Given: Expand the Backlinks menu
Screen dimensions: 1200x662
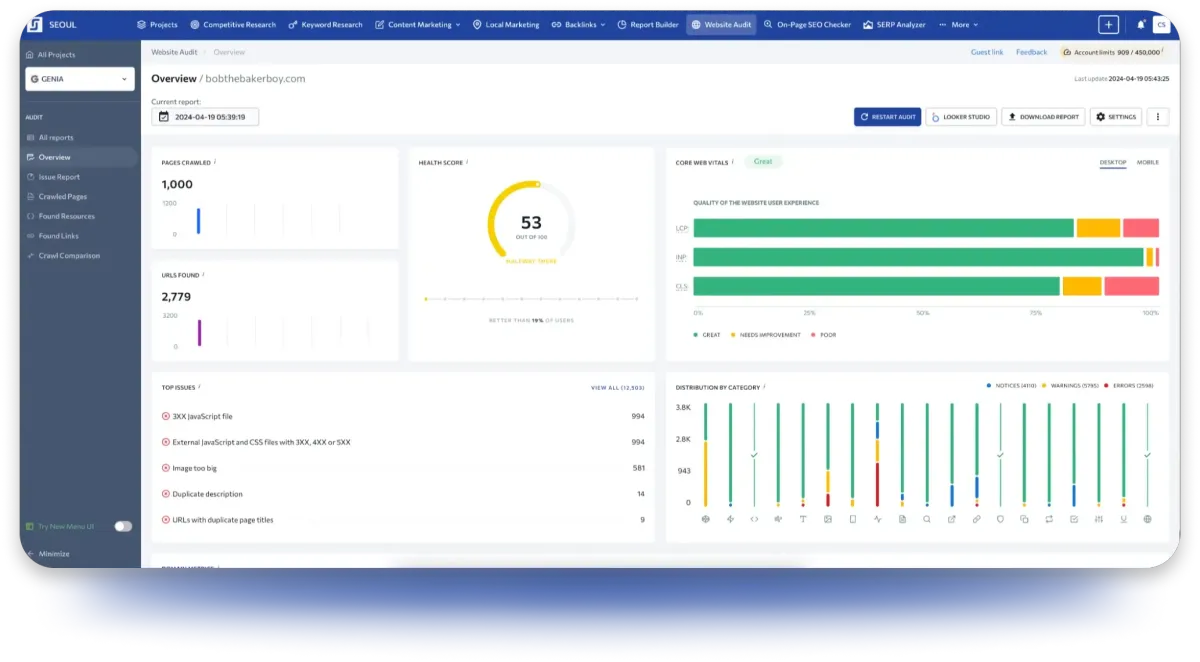Looking at the screenshot, I should pyautogui.click(x=579, y=25).
